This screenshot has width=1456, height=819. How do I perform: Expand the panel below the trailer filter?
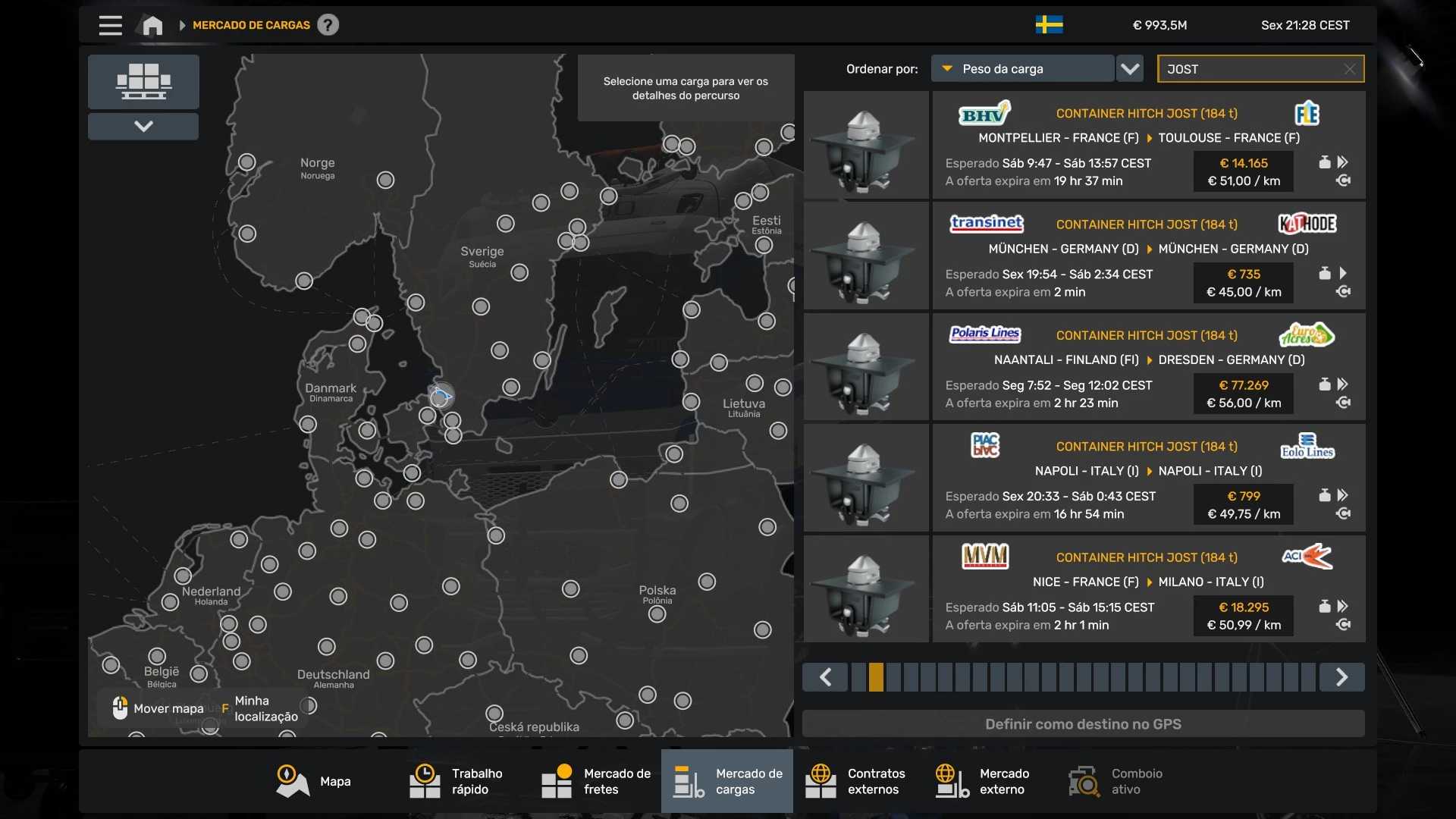tap(143, 126)
